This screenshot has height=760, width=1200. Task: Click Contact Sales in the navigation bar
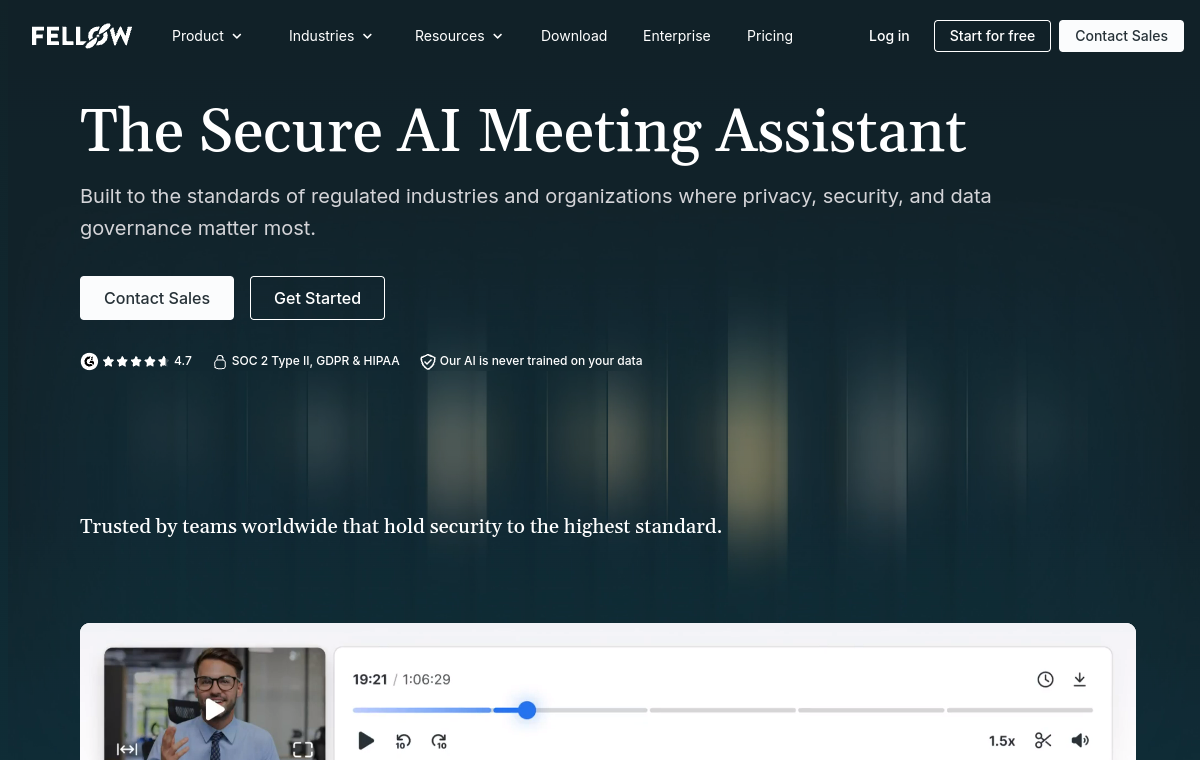tap(1121, 36)
